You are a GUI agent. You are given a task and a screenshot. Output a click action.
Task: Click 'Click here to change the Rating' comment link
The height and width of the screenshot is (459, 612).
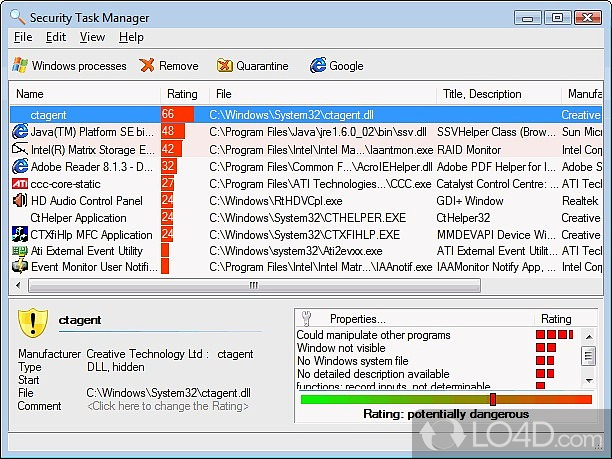click(x=168, y=406)
